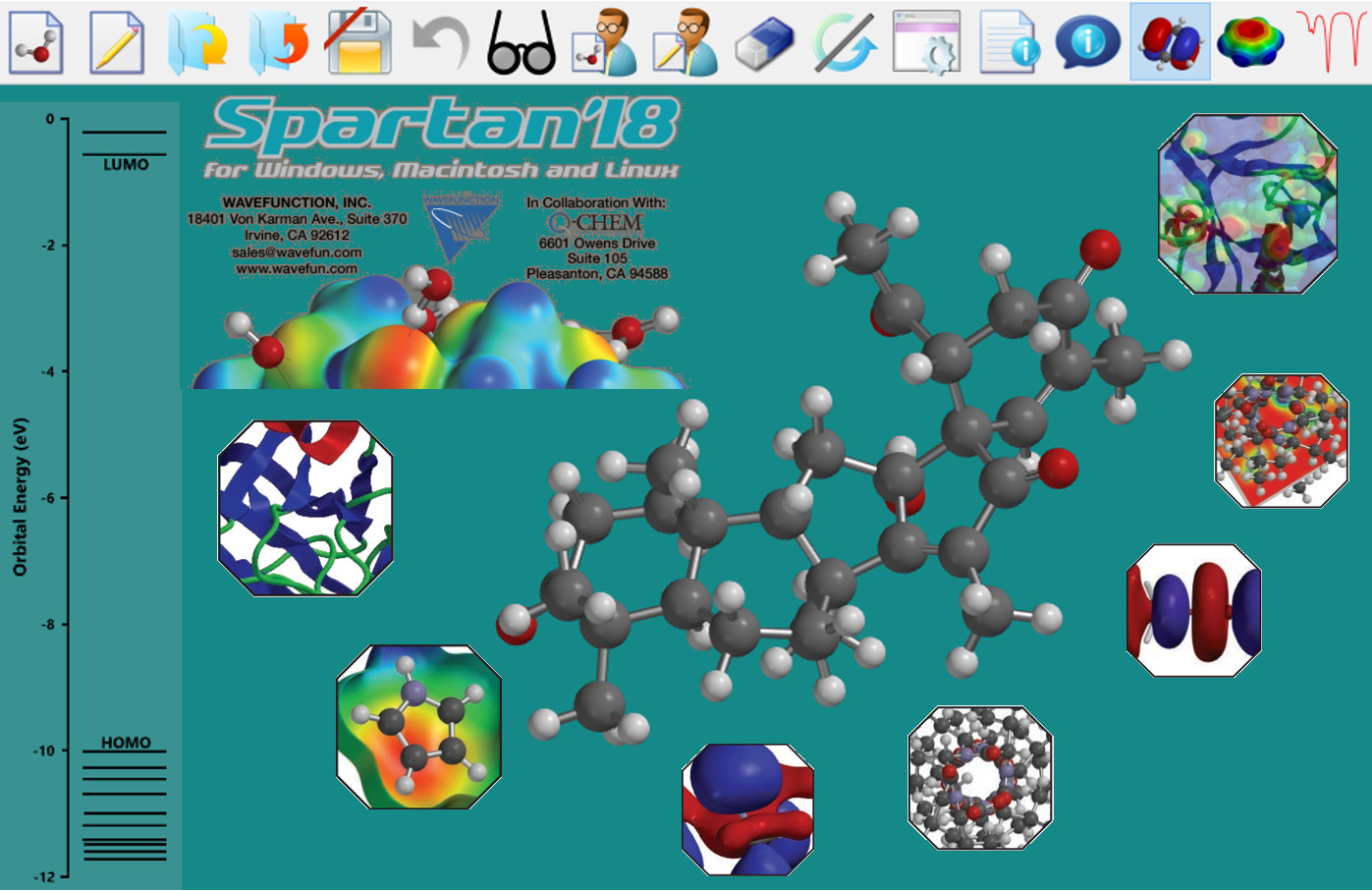Open the translucent protein surface thumbnail
Screen dimensions: 1372x891
tap(1247, 203)
